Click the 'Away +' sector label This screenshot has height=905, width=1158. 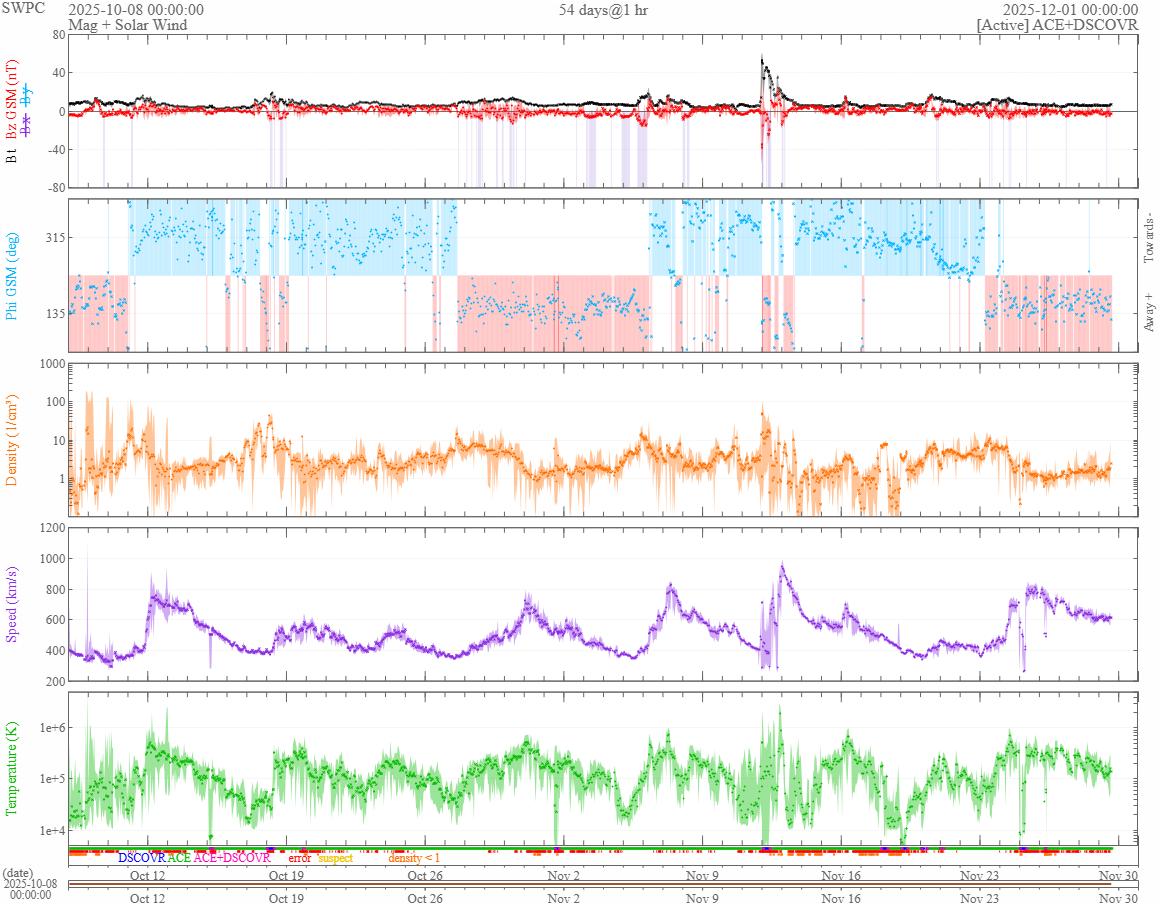coord(1148,313)
